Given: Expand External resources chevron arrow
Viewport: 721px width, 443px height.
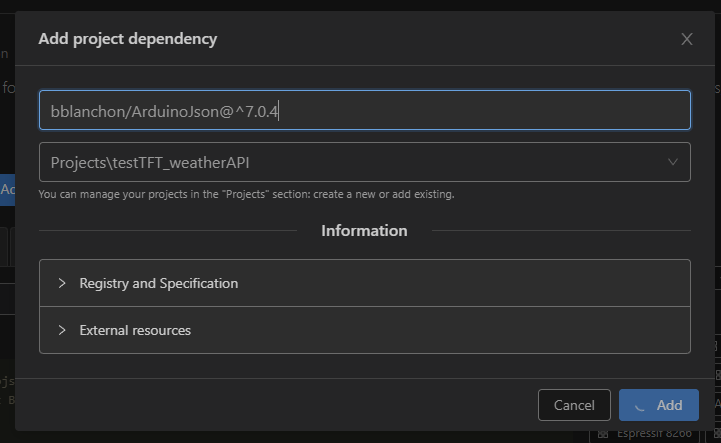Looking at the screenshot, I should tap(62, 330).
